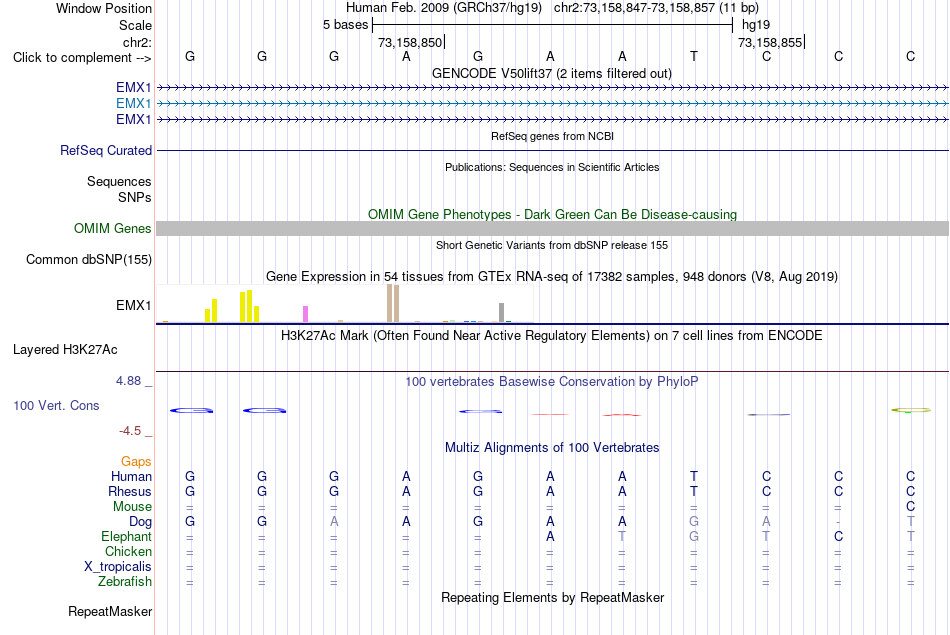Image resolution: width=950 pixels, height=635 pixels.
Task: Click the 73,158,850 position marker
Action: coord(410,42)
